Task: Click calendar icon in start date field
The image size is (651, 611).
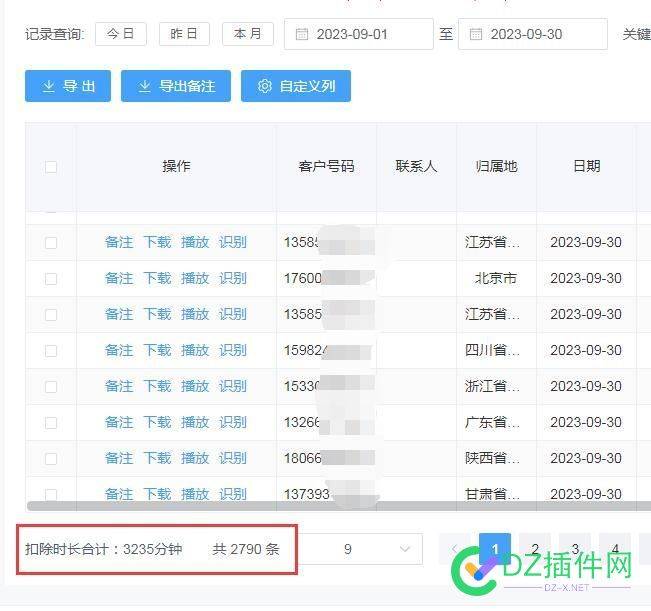Action: click(302, 34)
